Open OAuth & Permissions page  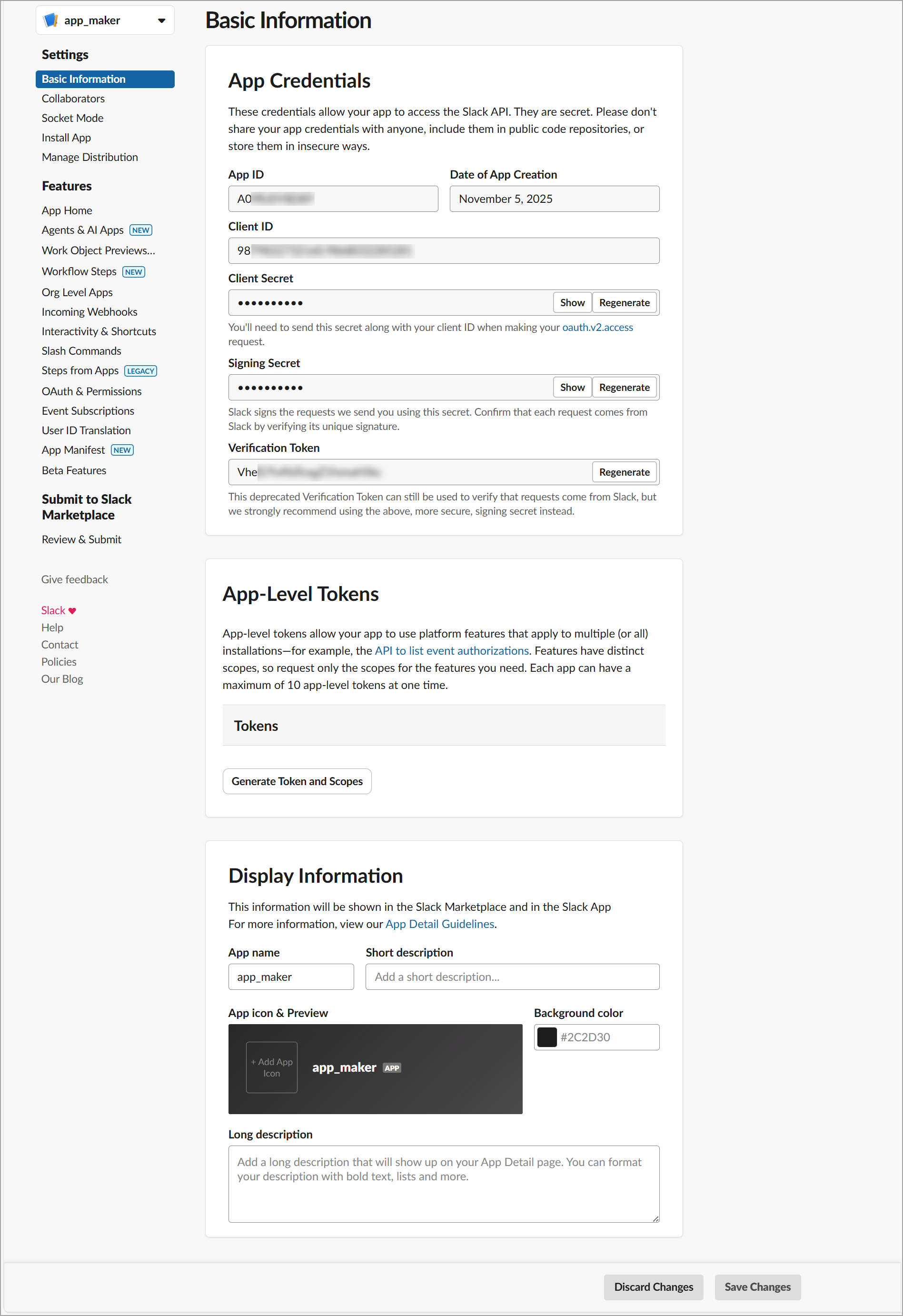pos(92,391)
